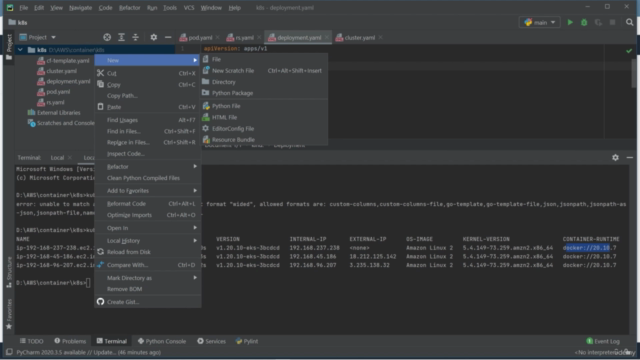
Task: Click Collapse All icon in Project panel
Action: pyautogui.click(x=136, y=38)
